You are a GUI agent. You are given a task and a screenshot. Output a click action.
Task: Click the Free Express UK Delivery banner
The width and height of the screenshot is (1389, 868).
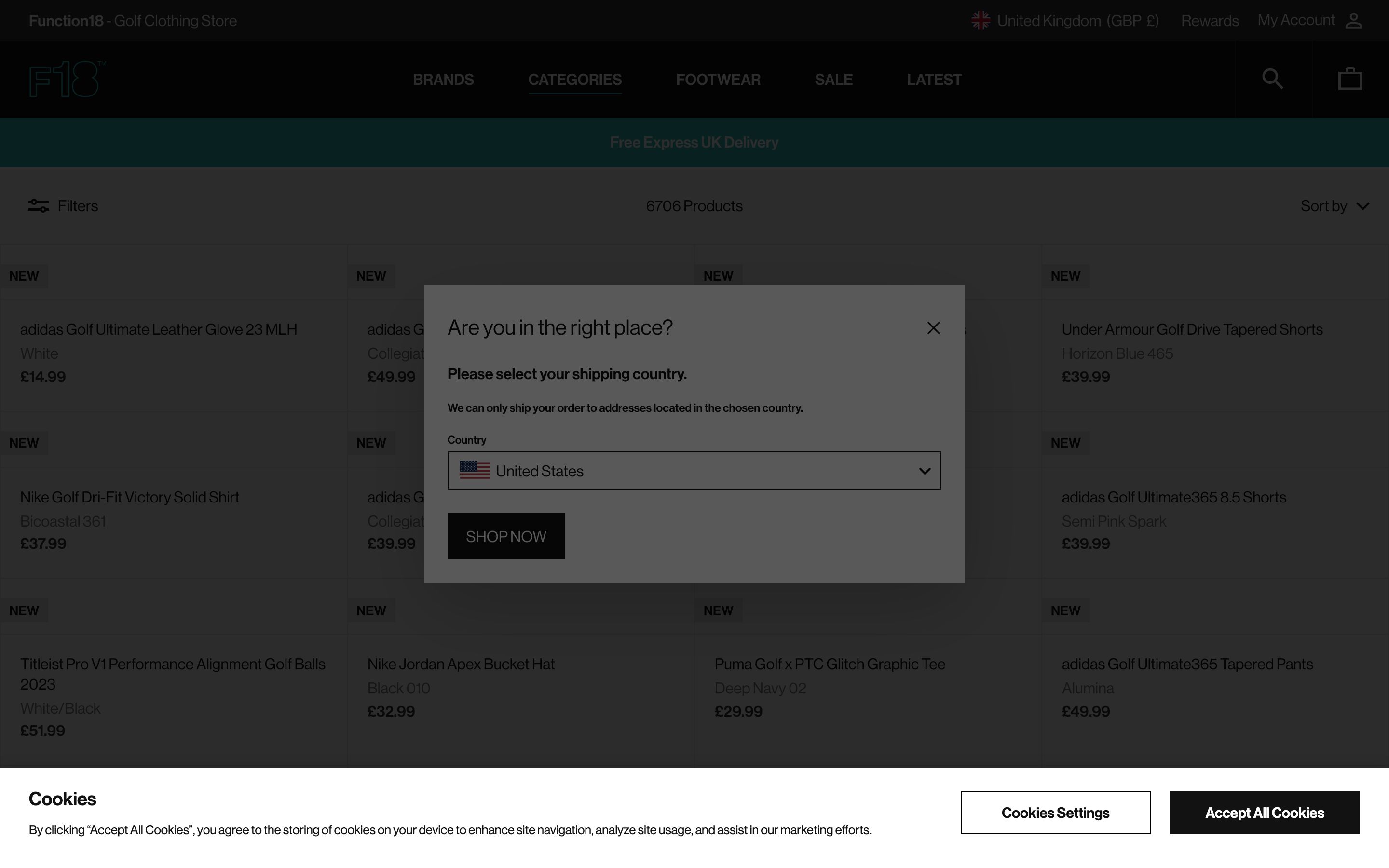point(694,142)
